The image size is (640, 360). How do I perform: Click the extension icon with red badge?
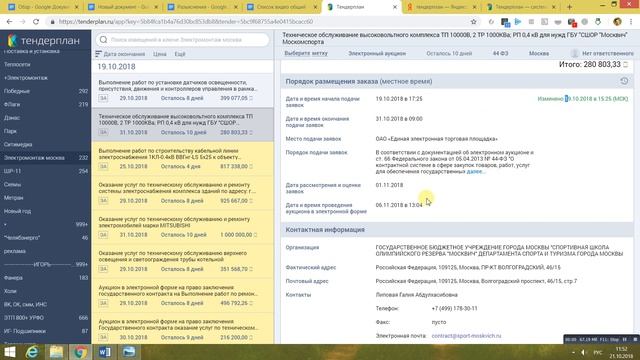(x=571, y=22)
